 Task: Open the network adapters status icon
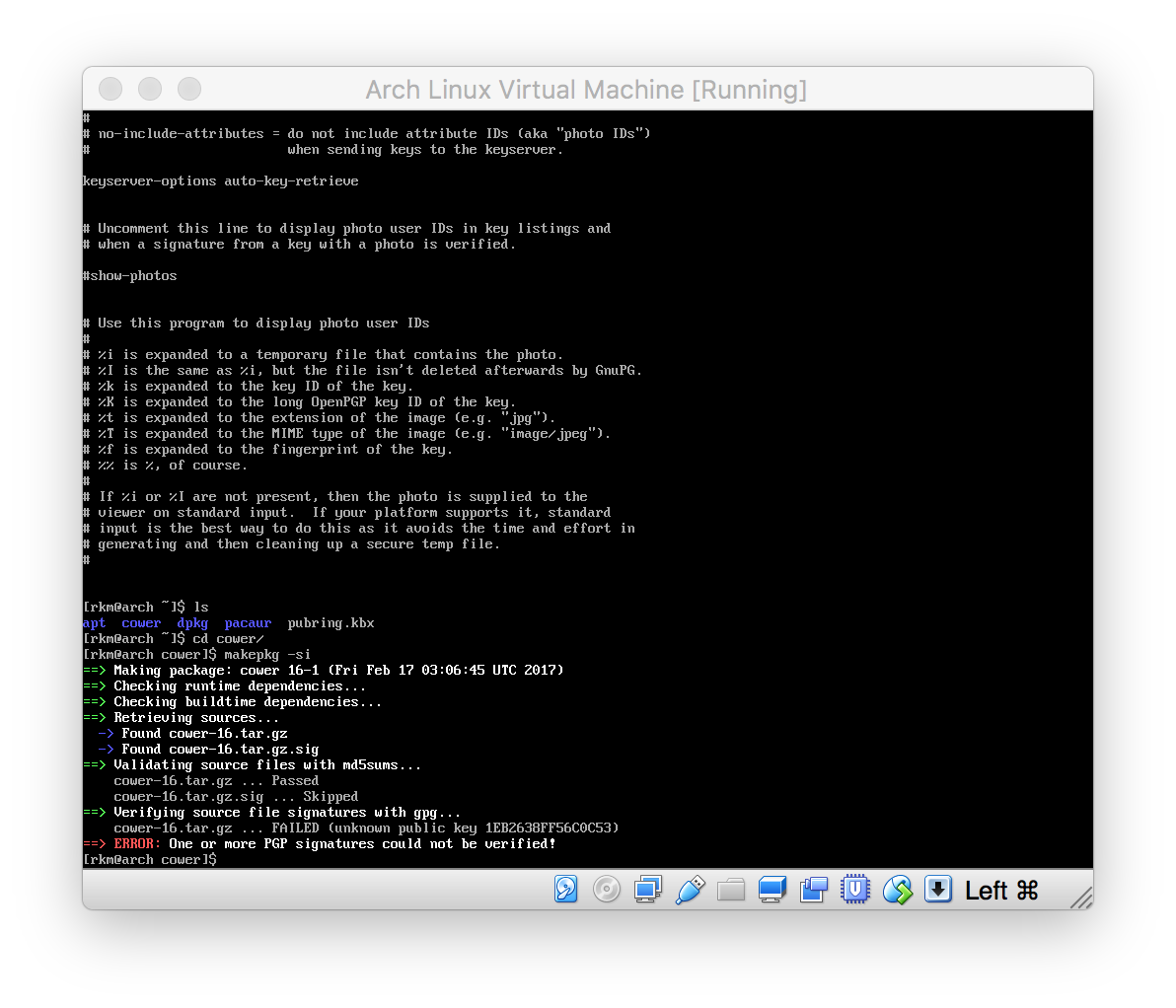coord(648,890)
